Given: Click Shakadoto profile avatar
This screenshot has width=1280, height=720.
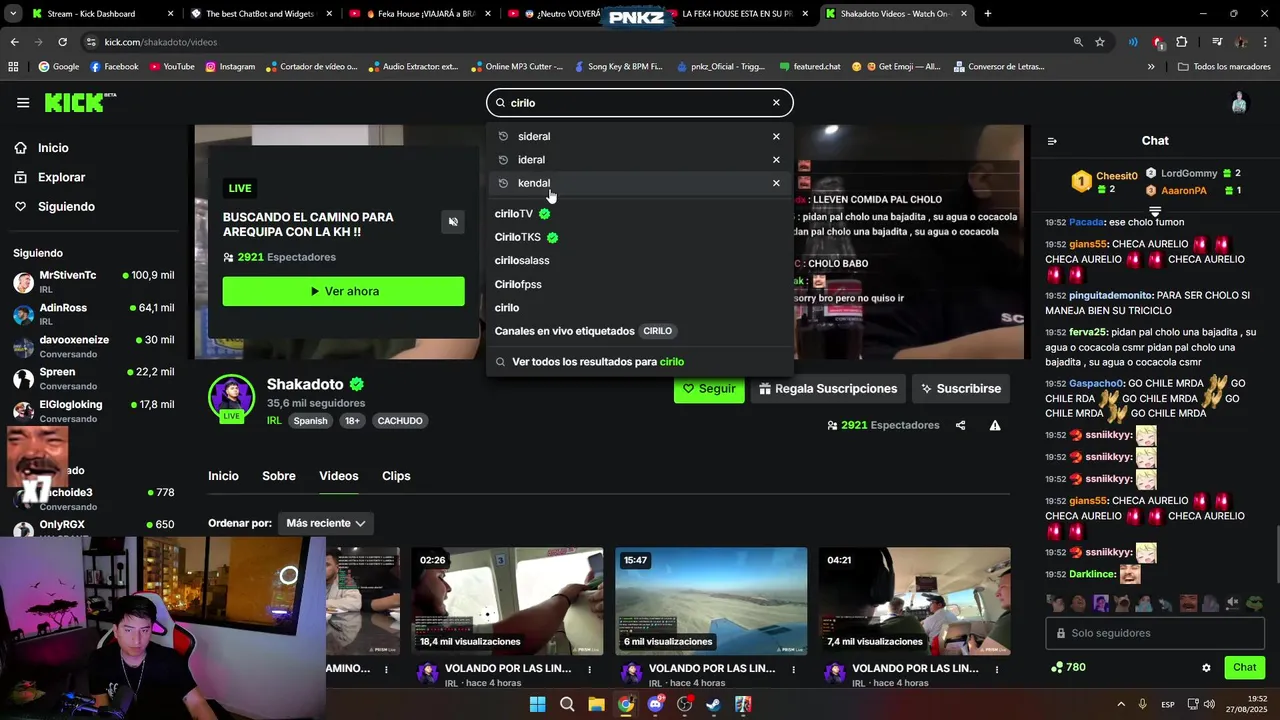Looking at the screenshot, I should [231, 397].
